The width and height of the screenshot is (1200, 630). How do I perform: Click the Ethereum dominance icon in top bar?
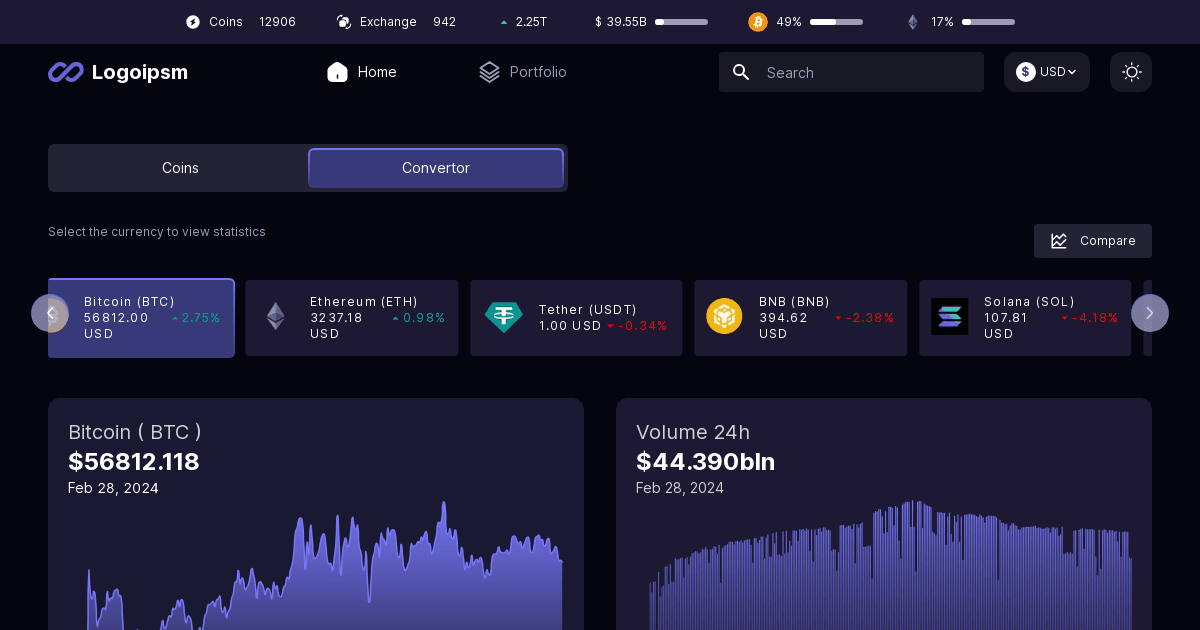point(913,22)
